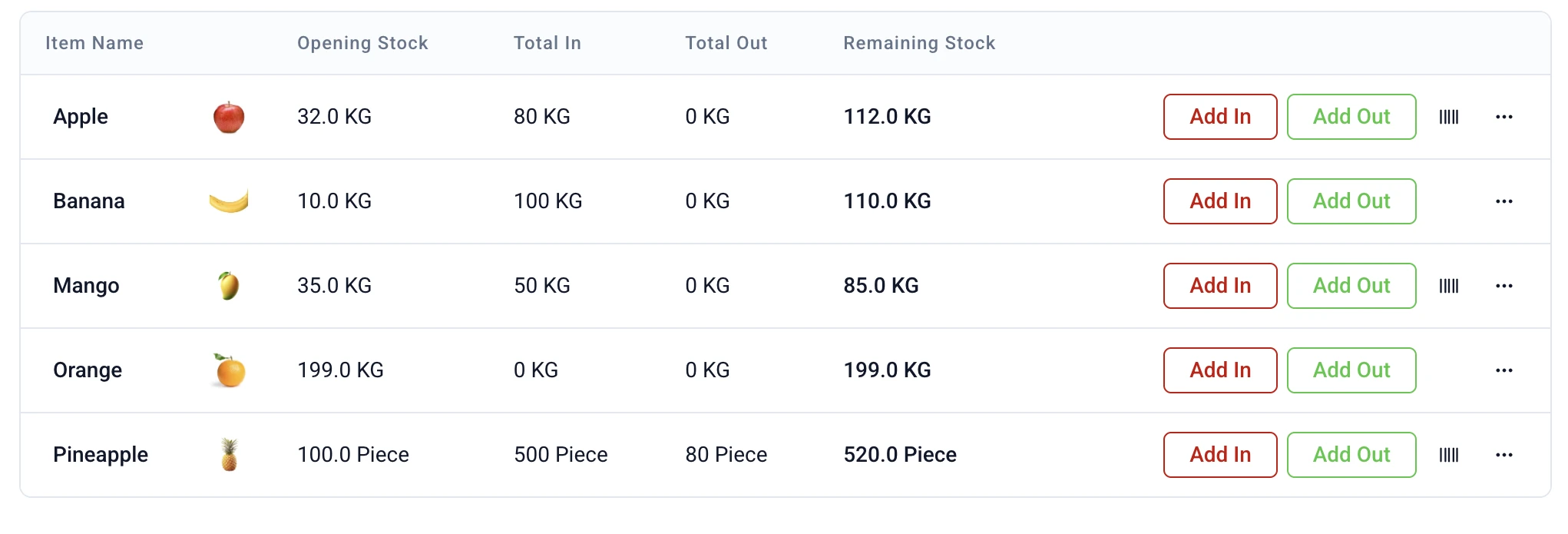Image resolution: width=1568 pixels, height=534 pixels.
Task: Click Add In for Apple
Action: click(x=1219, y=117)
